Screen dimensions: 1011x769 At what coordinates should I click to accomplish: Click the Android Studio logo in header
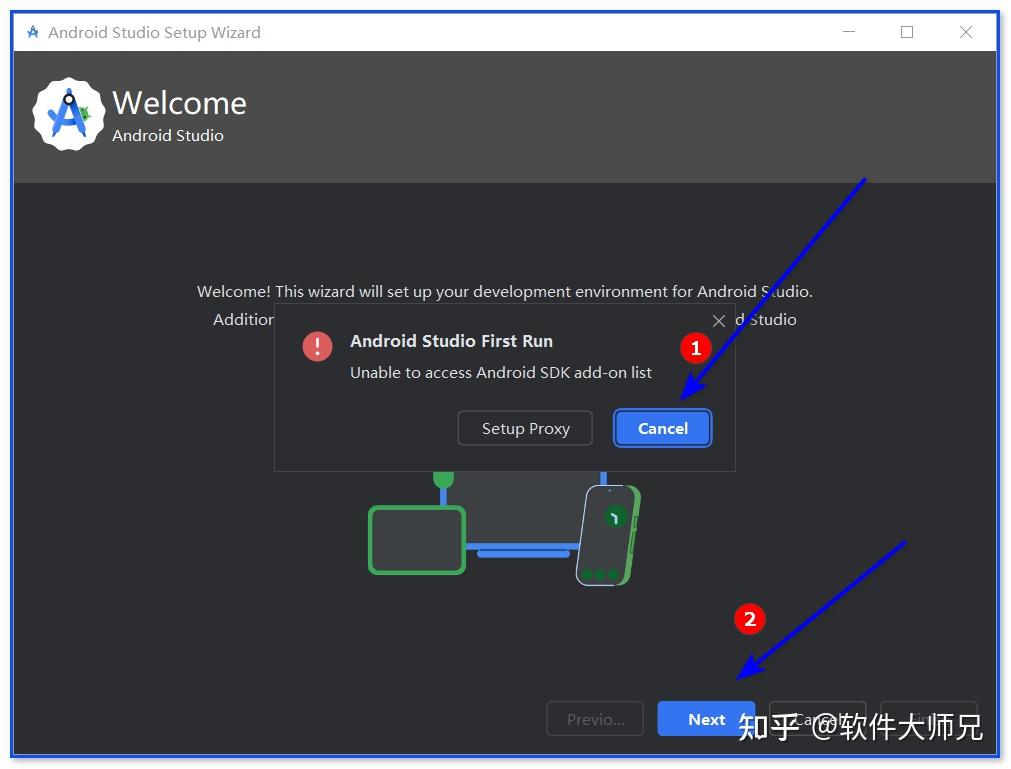click(68, 115)
